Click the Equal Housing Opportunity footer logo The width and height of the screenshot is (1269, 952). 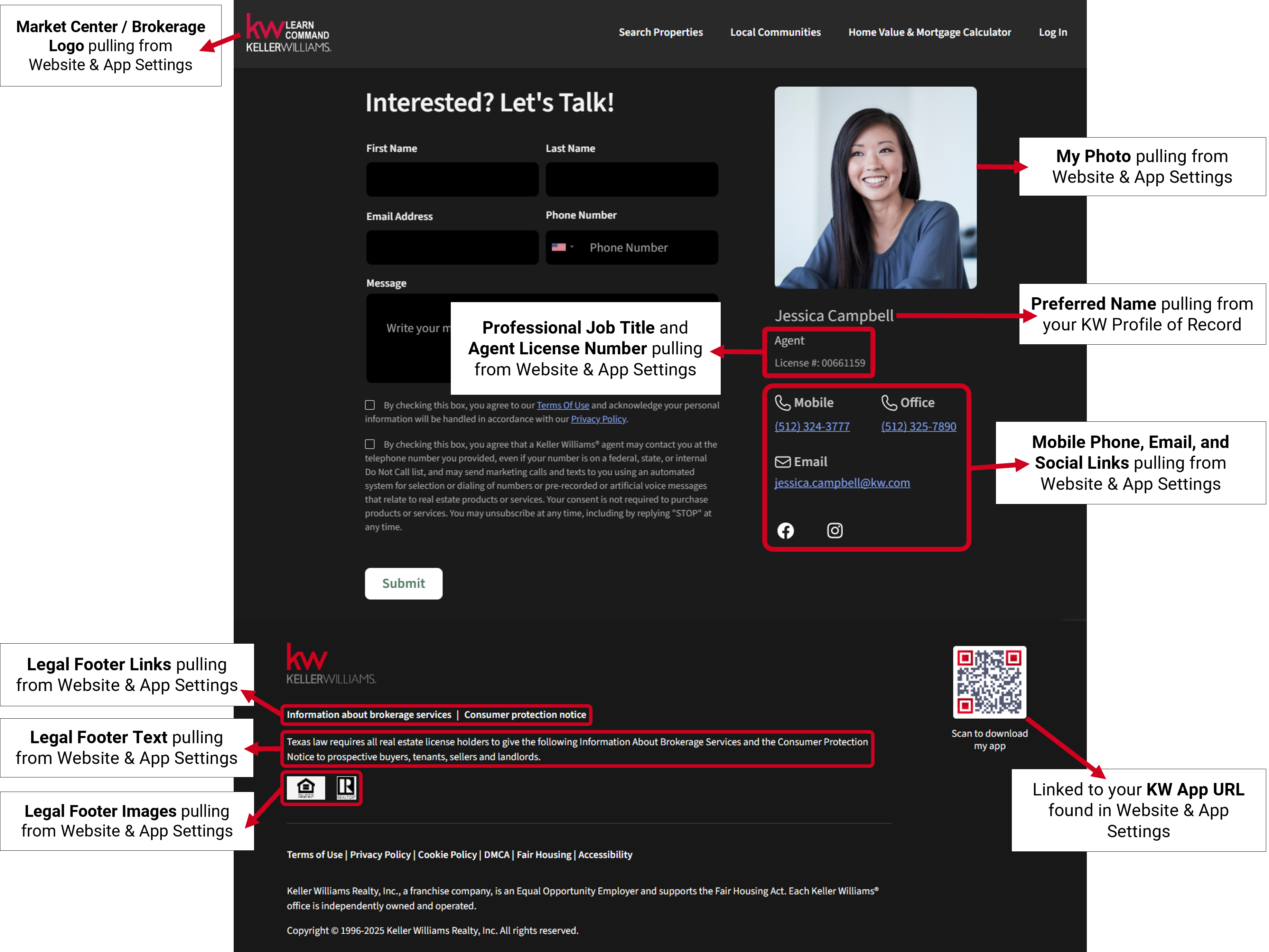tap(306, 788)
